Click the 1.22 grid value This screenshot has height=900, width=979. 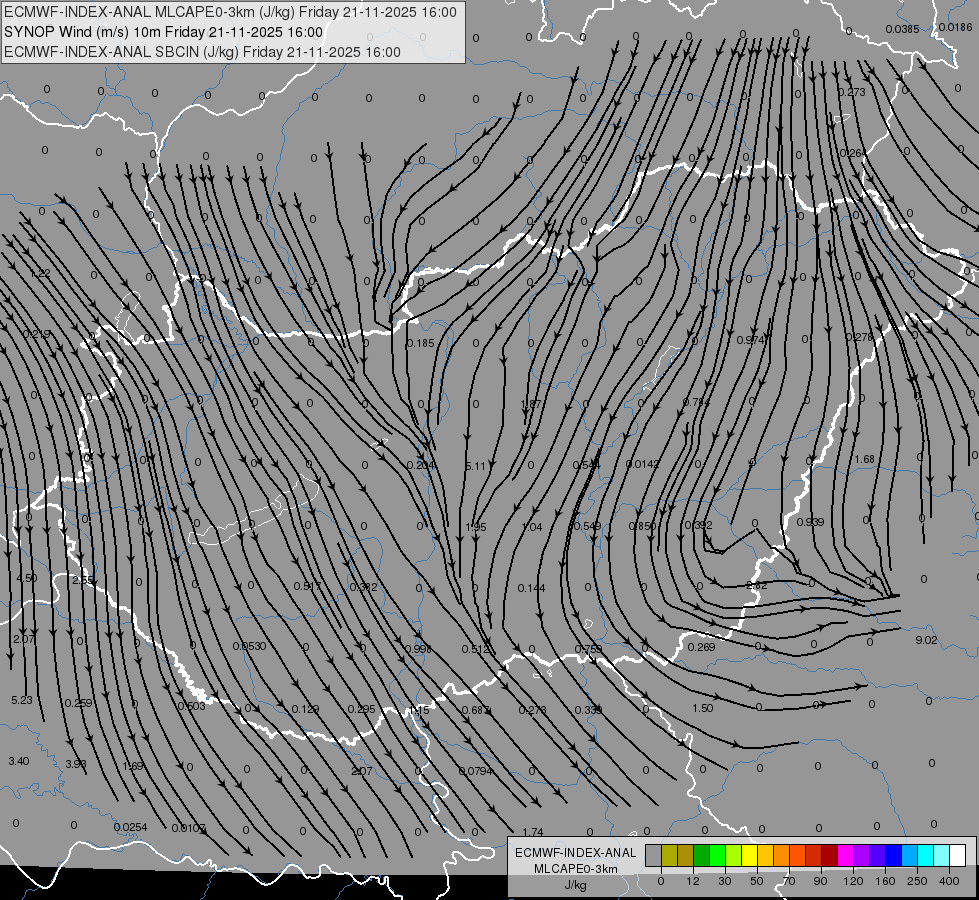point(40,273)
